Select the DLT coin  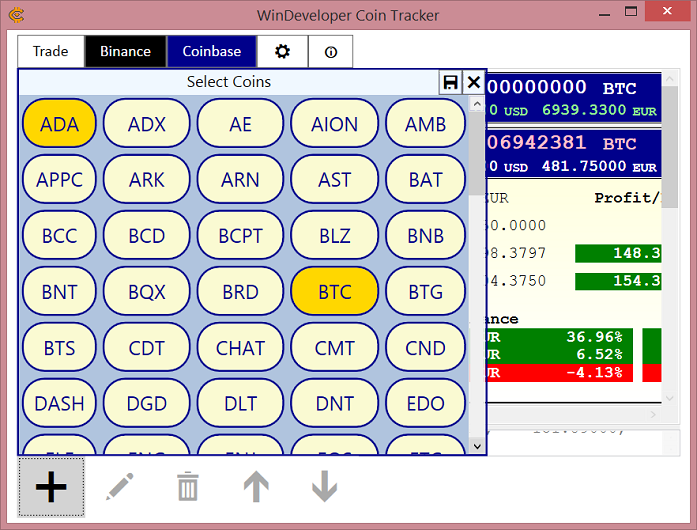tap(240, 403)
